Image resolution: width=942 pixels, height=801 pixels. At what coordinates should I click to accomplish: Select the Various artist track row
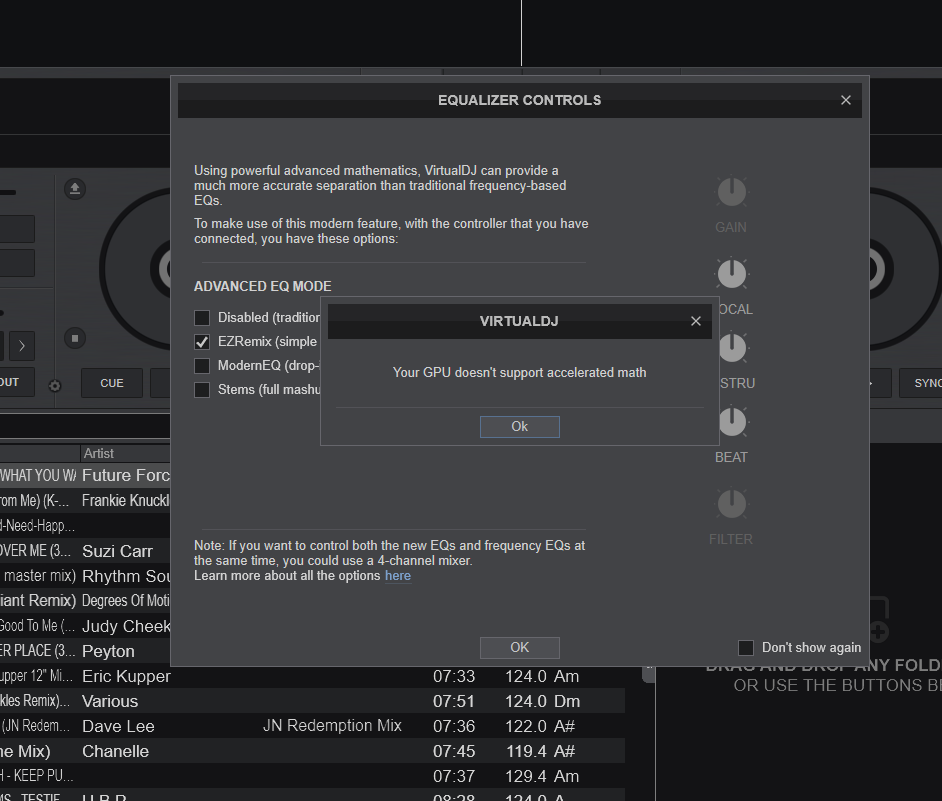tap(312, 701)
